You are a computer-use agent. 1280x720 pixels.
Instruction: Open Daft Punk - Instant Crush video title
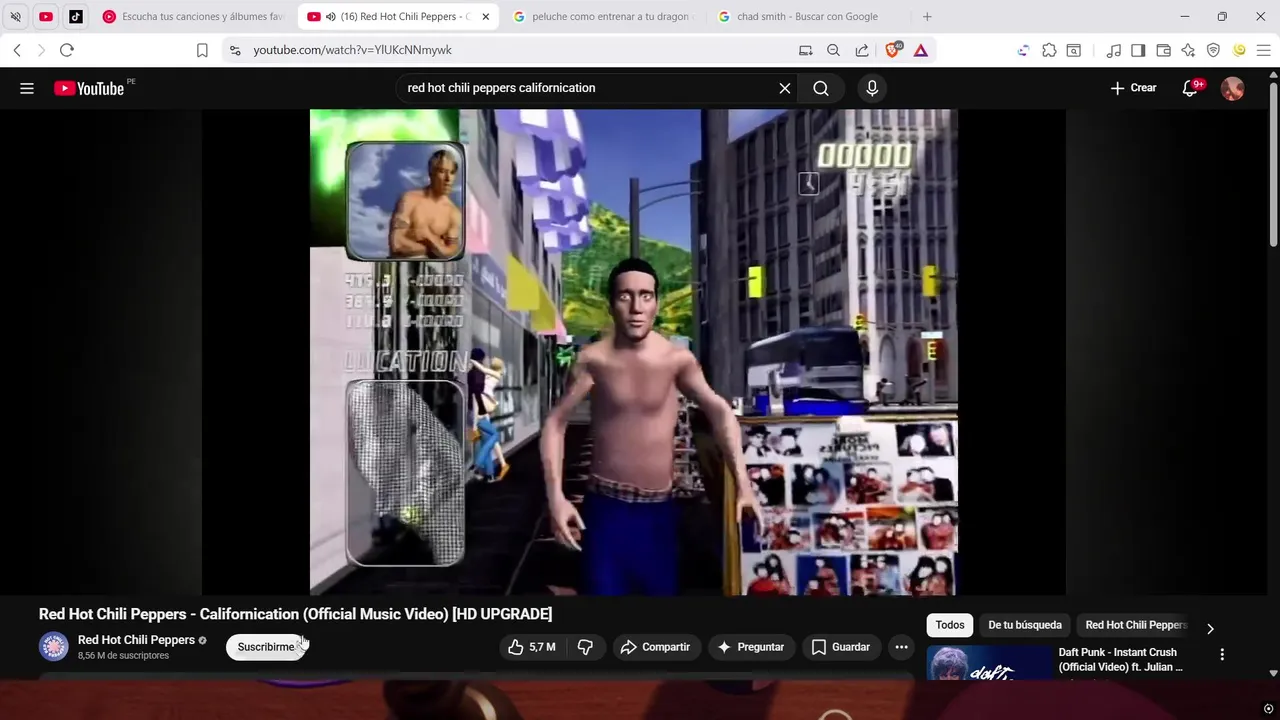pyautogui.click(x=1120, y=660)
